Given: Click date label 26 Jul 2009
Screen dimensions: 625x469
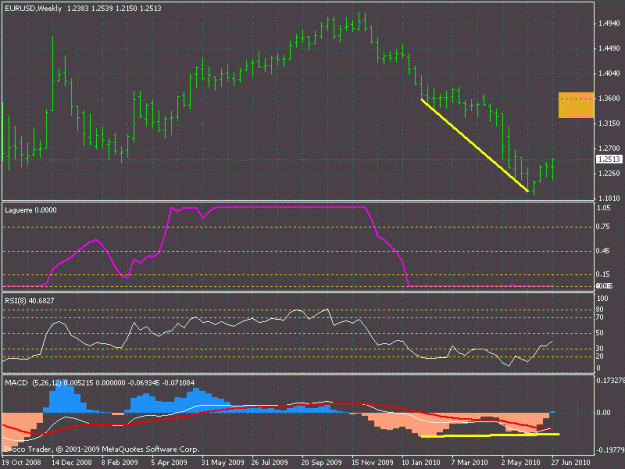Looking at the screenshot, I should 270,463.
